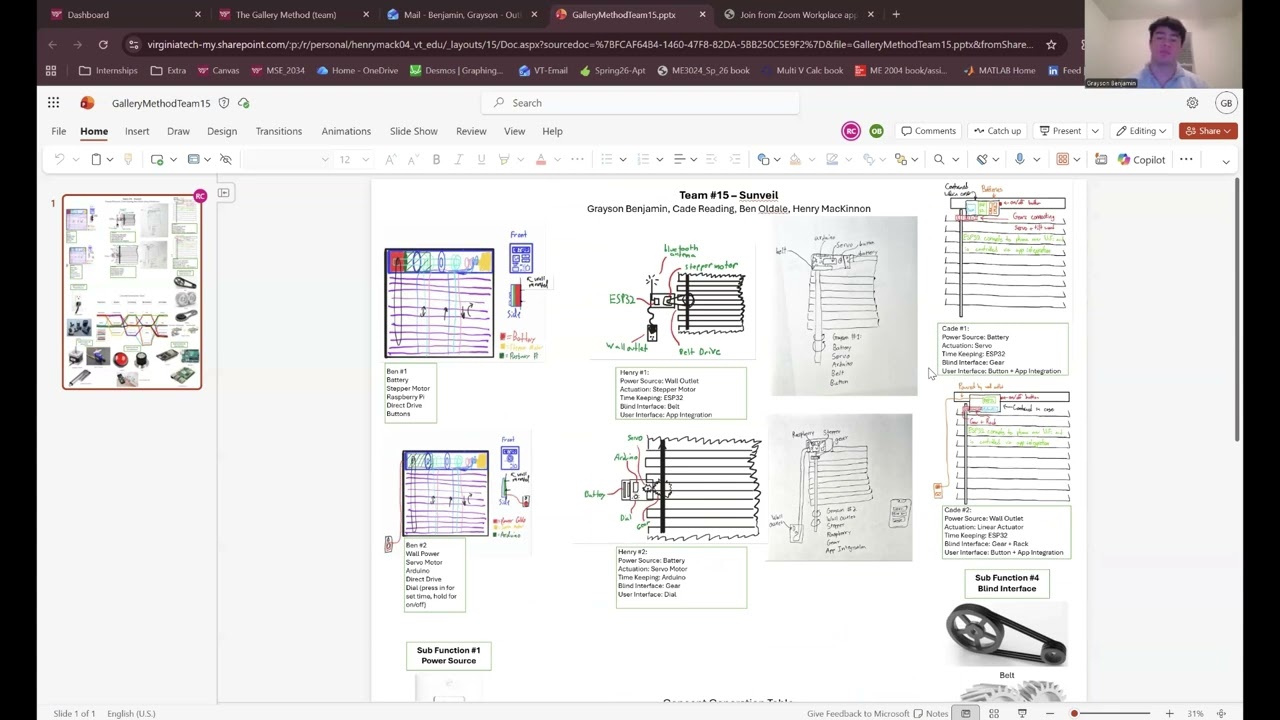Screen dimensions: 1280x720
Task: Click the Catch up button
Action: [997, 131]
